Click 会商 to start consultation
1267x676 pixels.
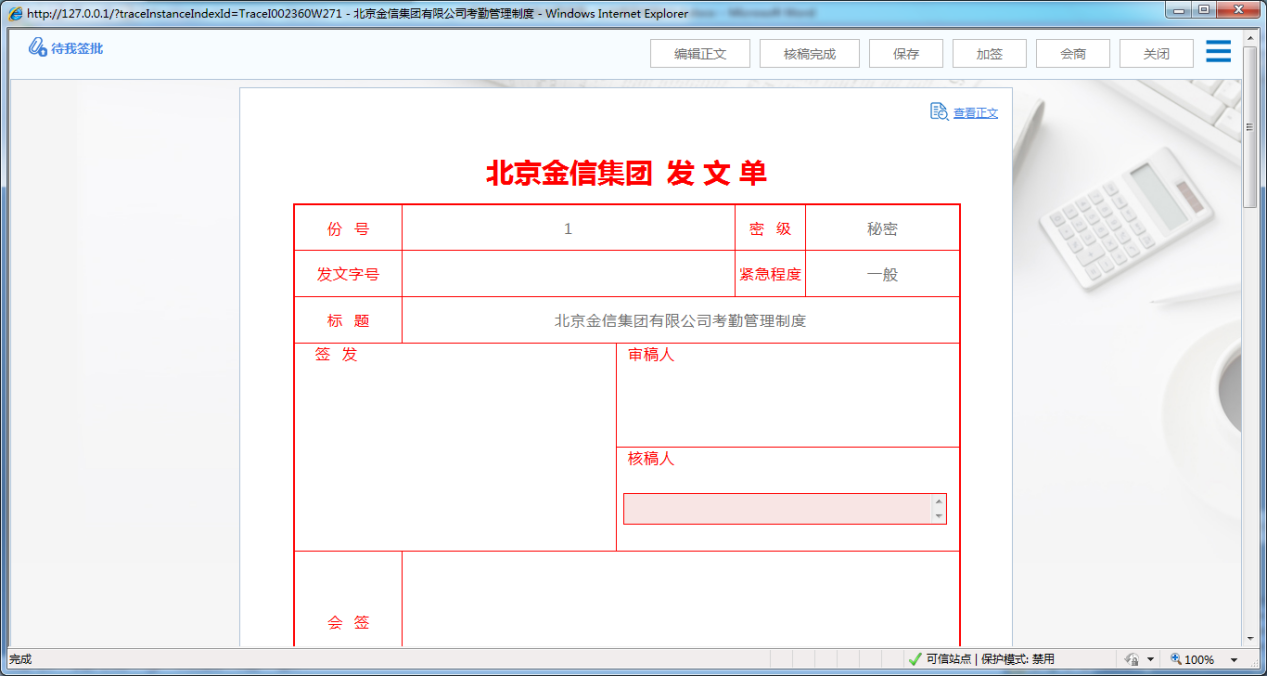coord(1072,53)
